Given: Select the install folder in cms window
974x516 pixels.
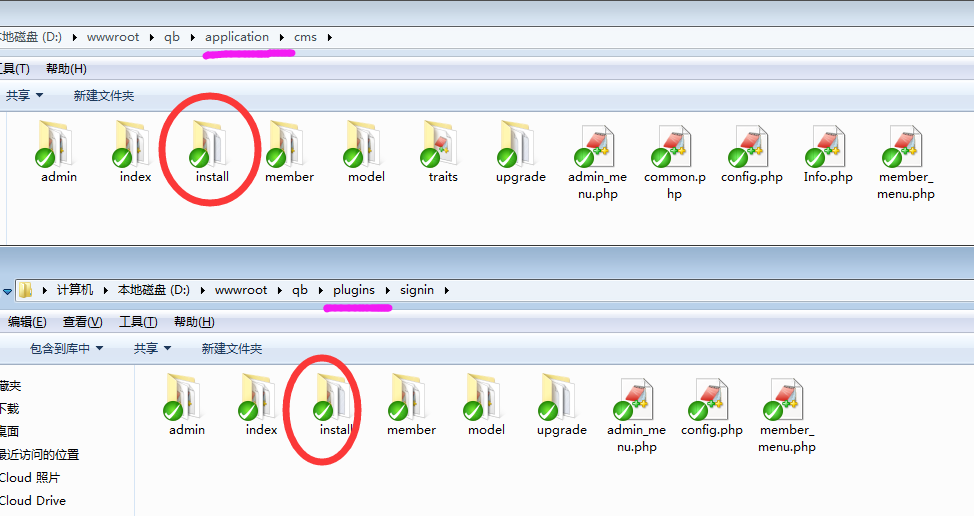Looking at the screenshot, I should pos(212,152).
